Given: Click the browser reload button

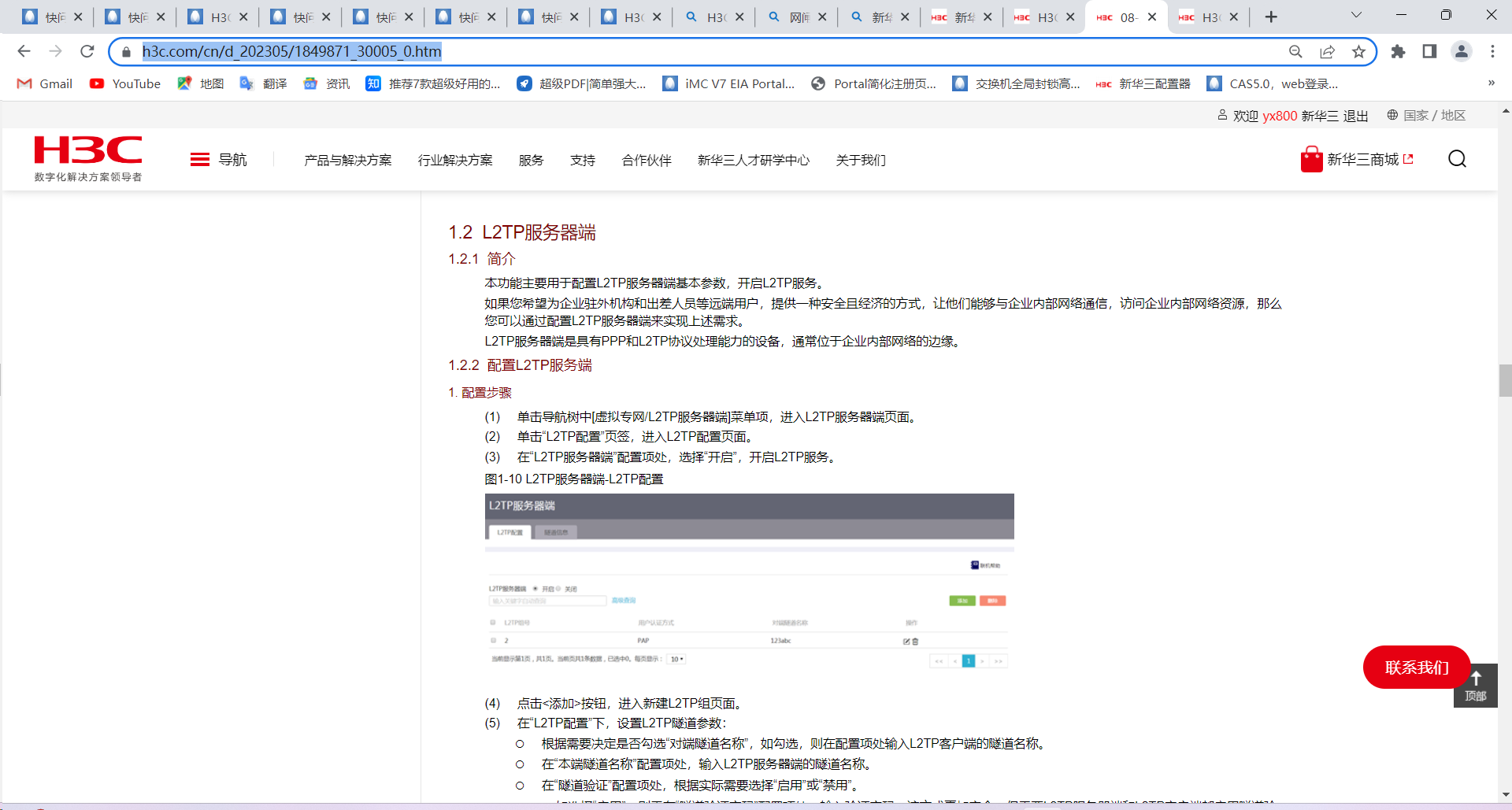Looking at the screenshot, I should tap(87, 52).
